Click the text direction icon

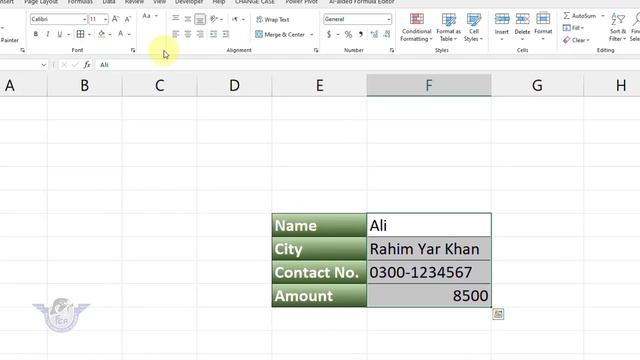point(235,19)
